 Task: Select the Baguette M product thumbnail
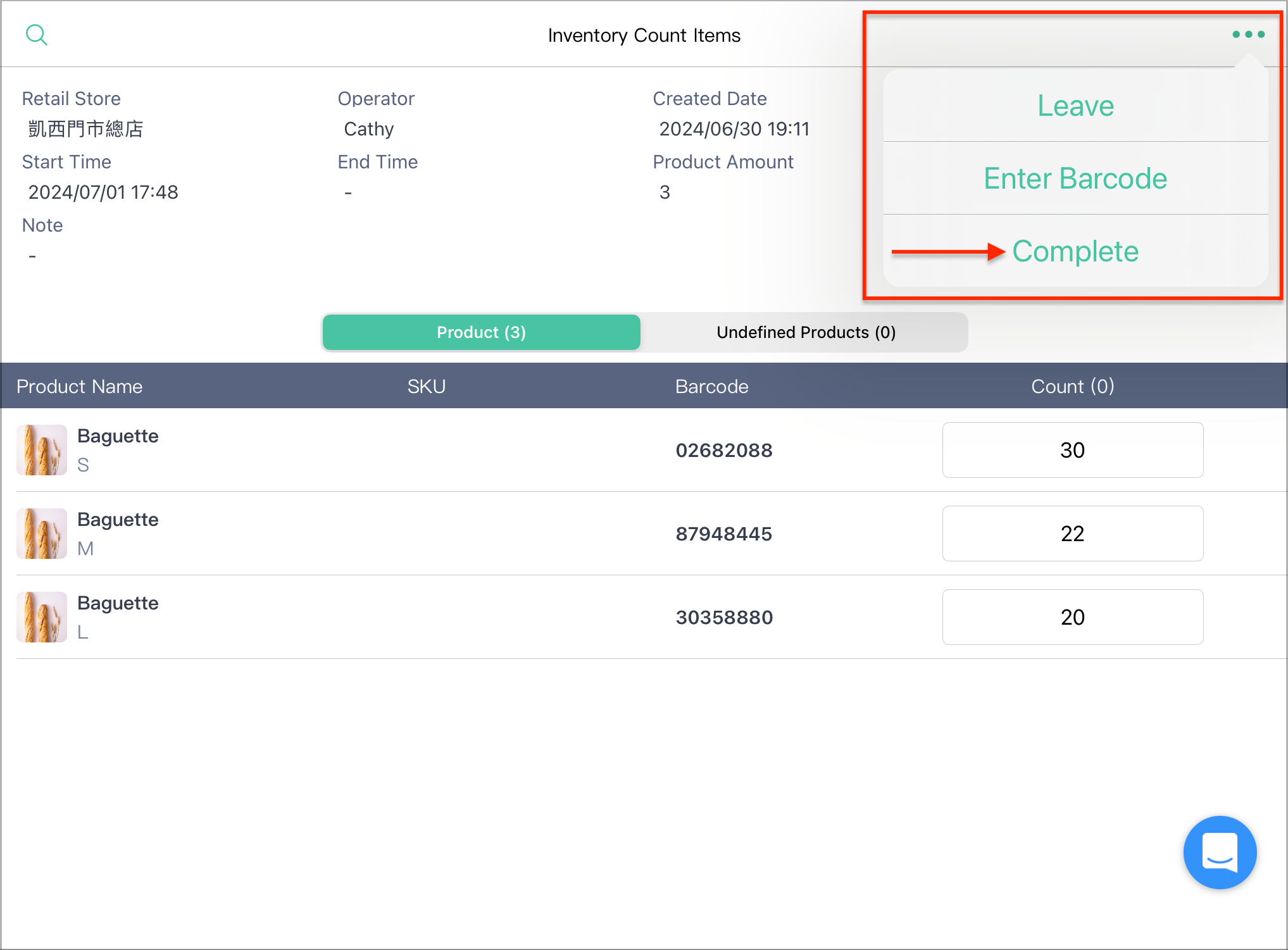[42, 534]
